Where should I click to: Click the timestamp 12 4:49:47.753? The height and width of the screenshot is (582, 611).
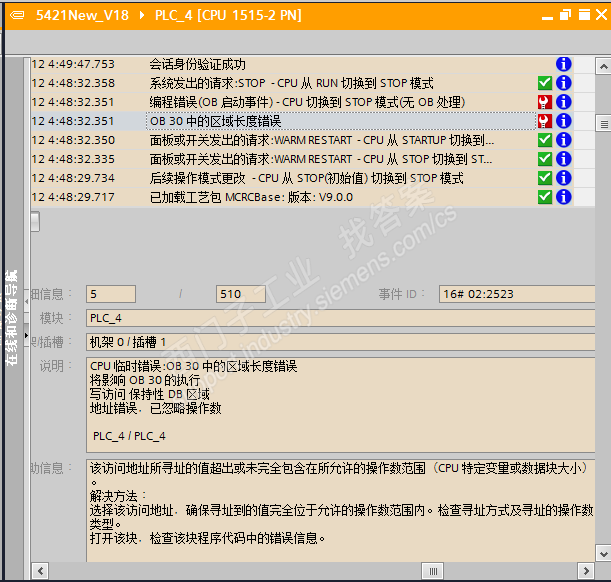[73, 64]
